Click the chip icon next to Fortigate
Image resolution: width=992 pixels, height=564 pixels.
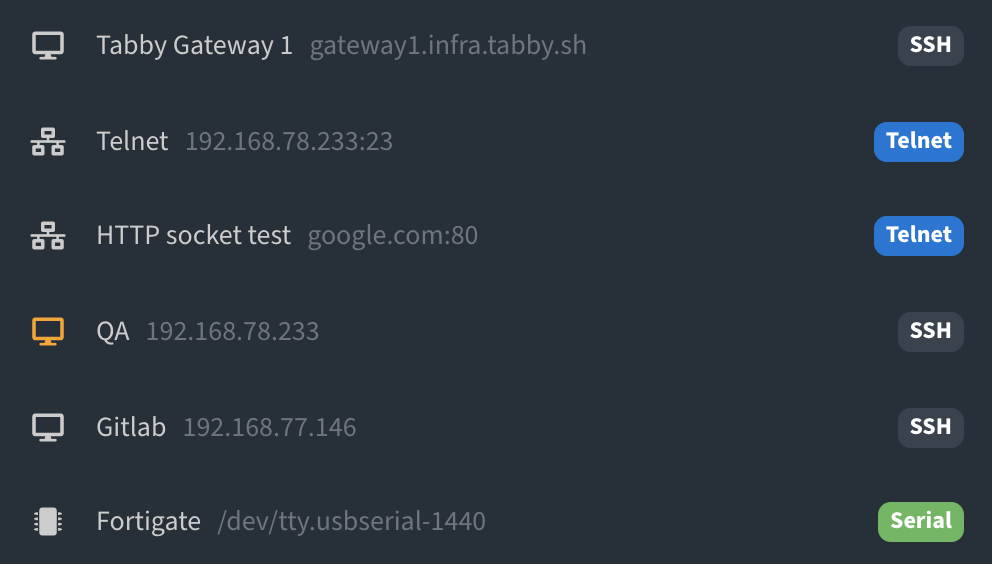pos(48,522)
